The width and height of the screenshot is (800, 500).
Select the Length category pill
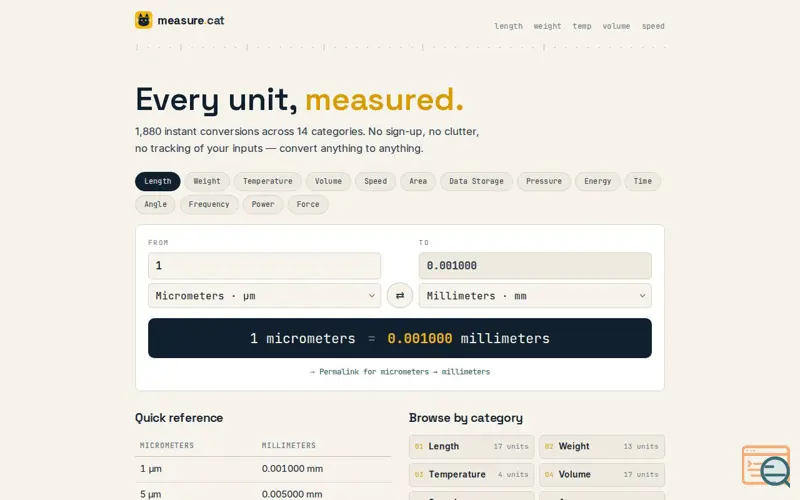coord(158,181)
